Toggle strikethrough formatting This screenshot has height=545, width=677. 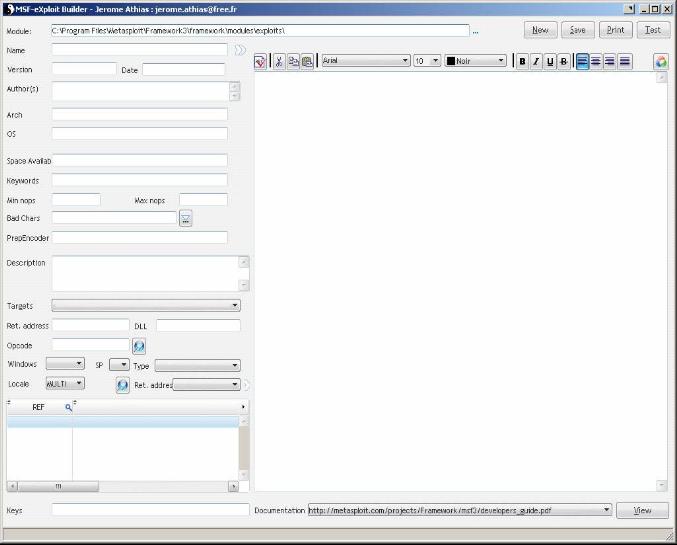point(564,61)
